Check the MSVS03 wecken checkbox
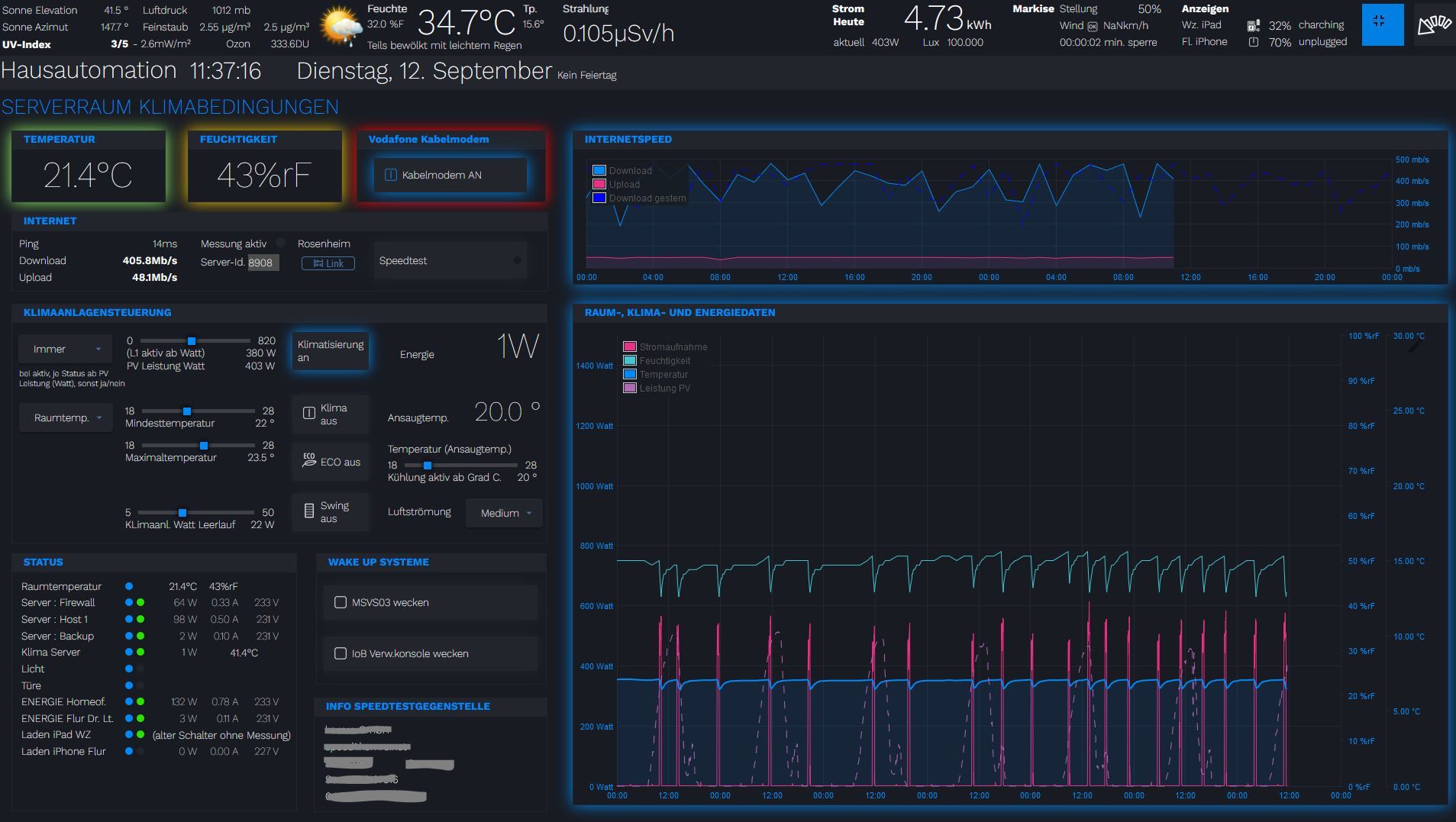Viewport: 1456px width, 822px height. click(x=341, y=602)
